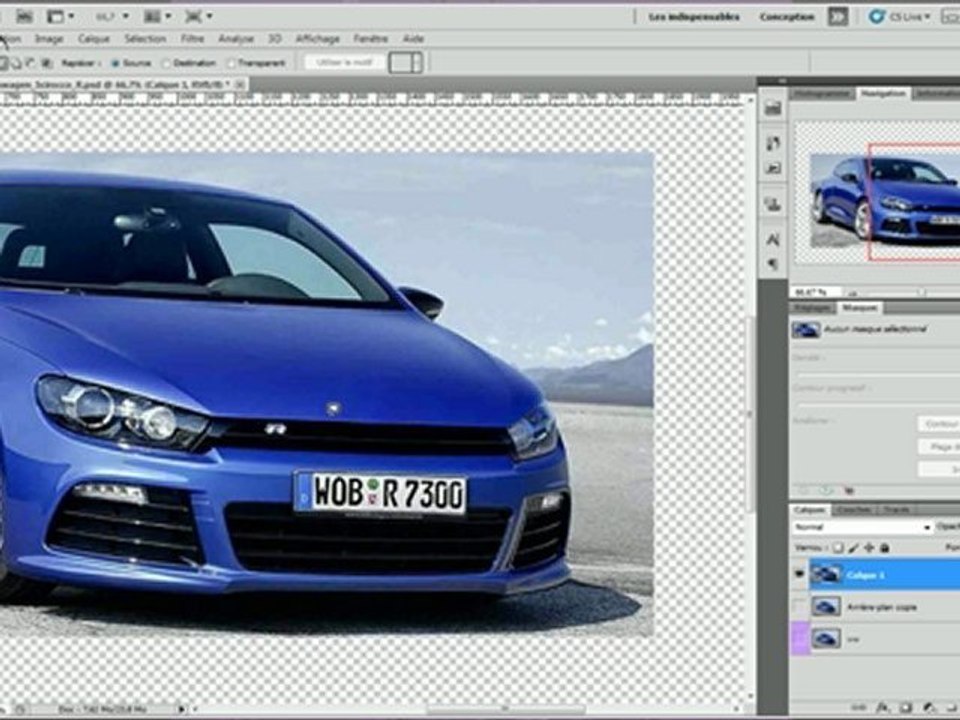Show the Arrière-plan copie layer
The image size is (960, 720).
(x=799, y=607)
